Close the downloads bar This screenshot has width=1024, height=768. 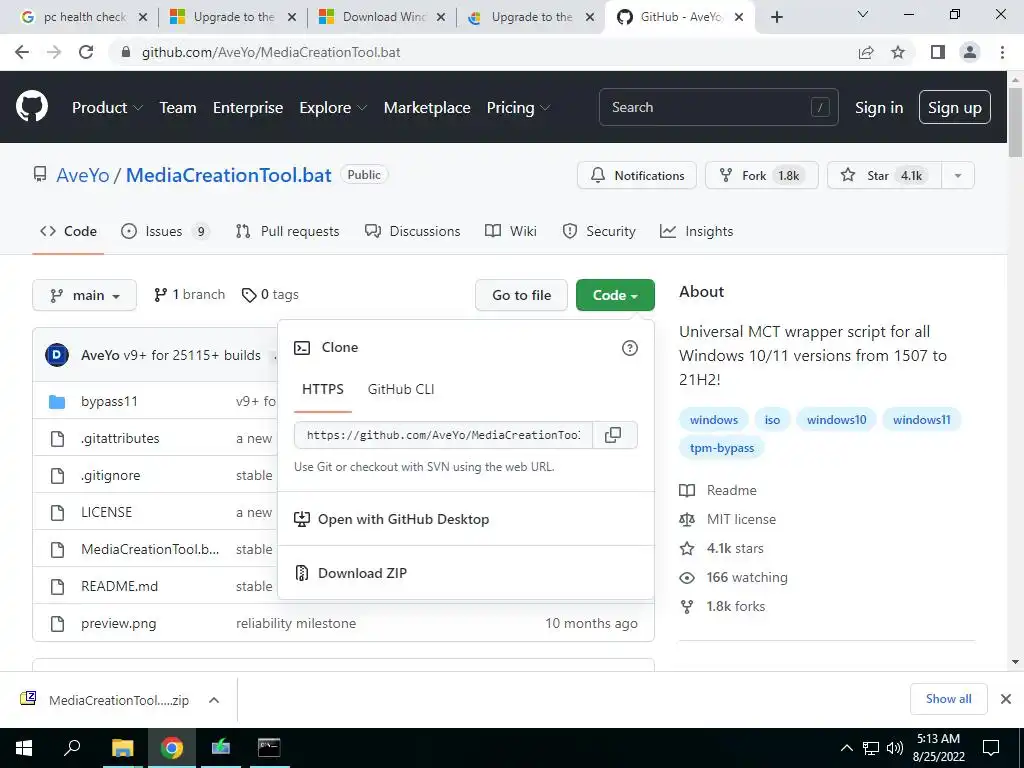[x=1006, y=699]
